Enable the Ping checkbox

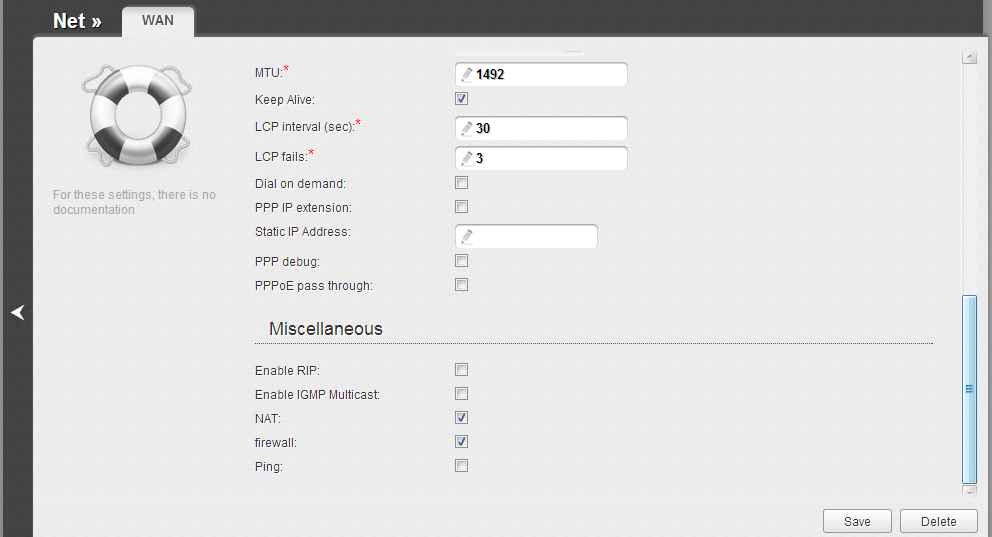461,466
